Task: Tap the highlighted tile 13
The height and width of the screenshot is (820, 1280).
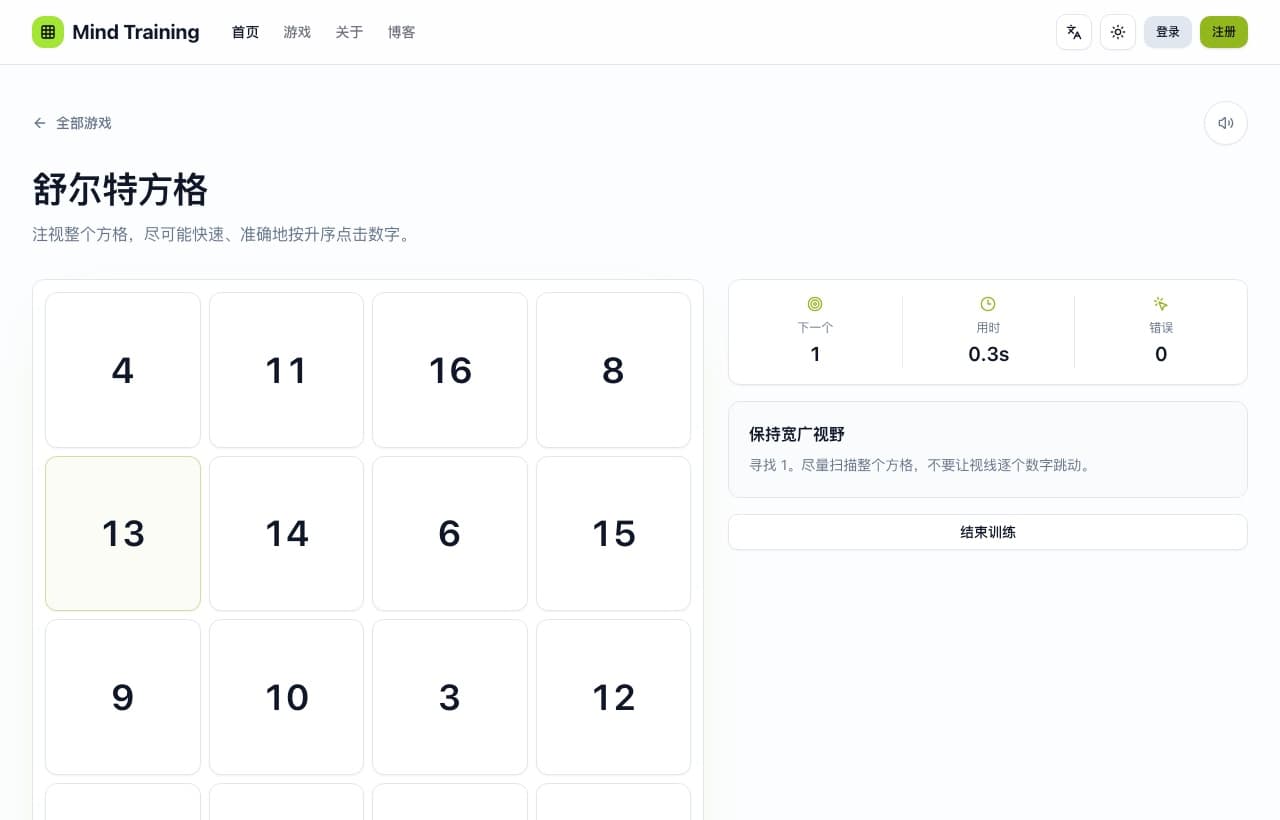Action: (123, 533)
